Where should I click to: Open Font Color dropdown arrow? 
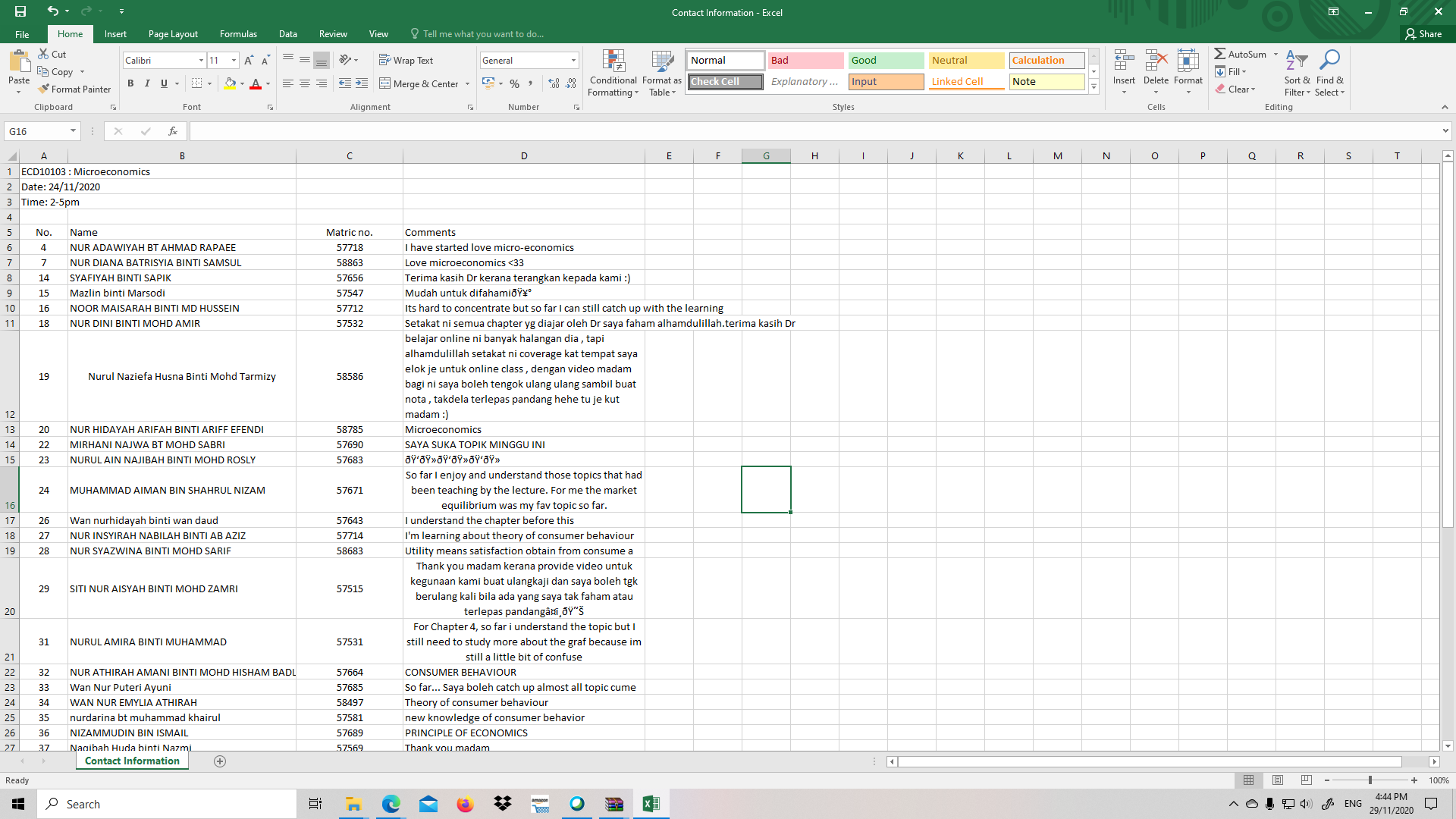[x=268, y=83]
